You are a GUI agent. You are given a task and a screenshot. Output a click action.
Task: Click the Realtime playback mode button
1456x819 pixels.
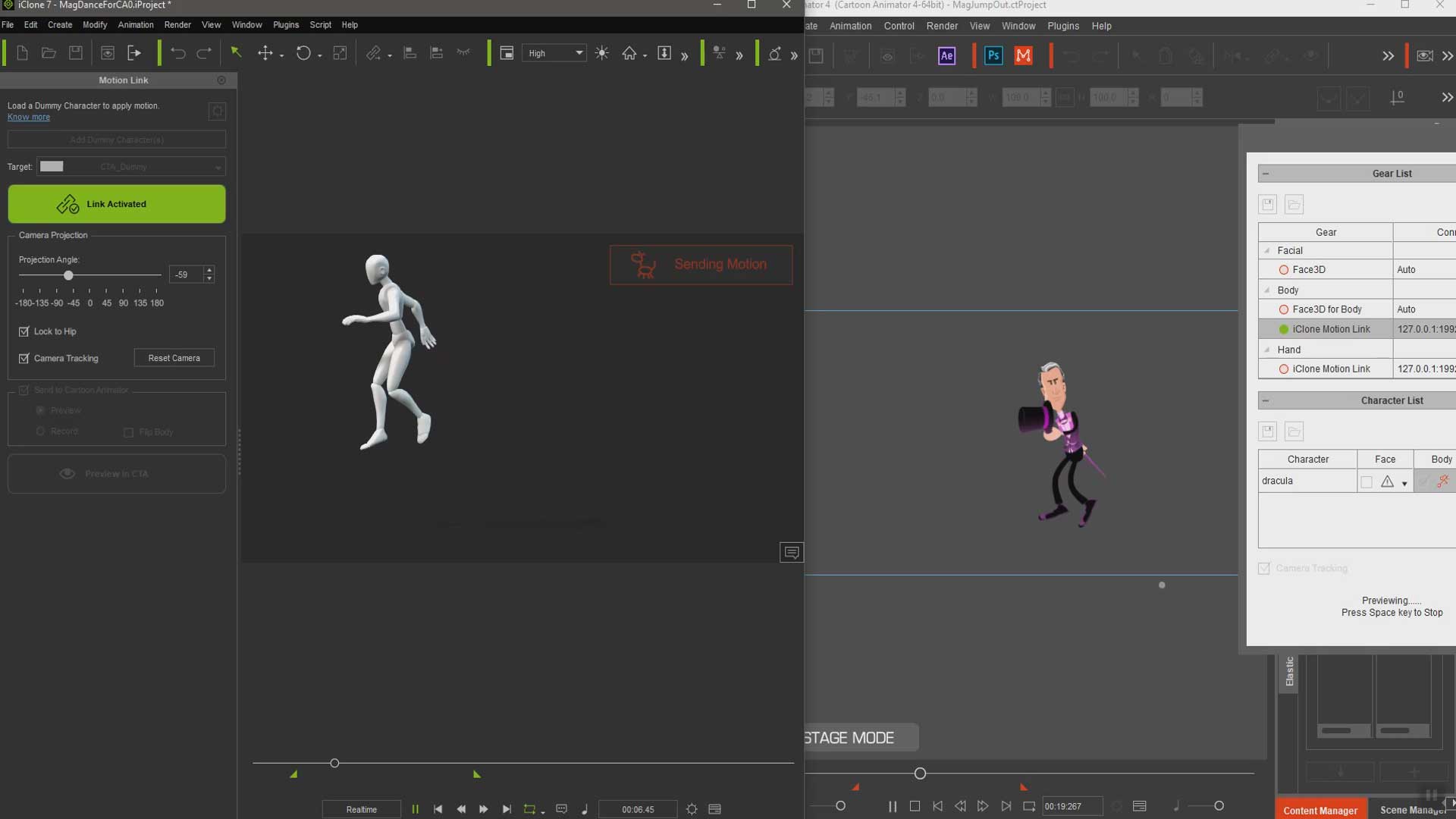[x=362, y=809]
